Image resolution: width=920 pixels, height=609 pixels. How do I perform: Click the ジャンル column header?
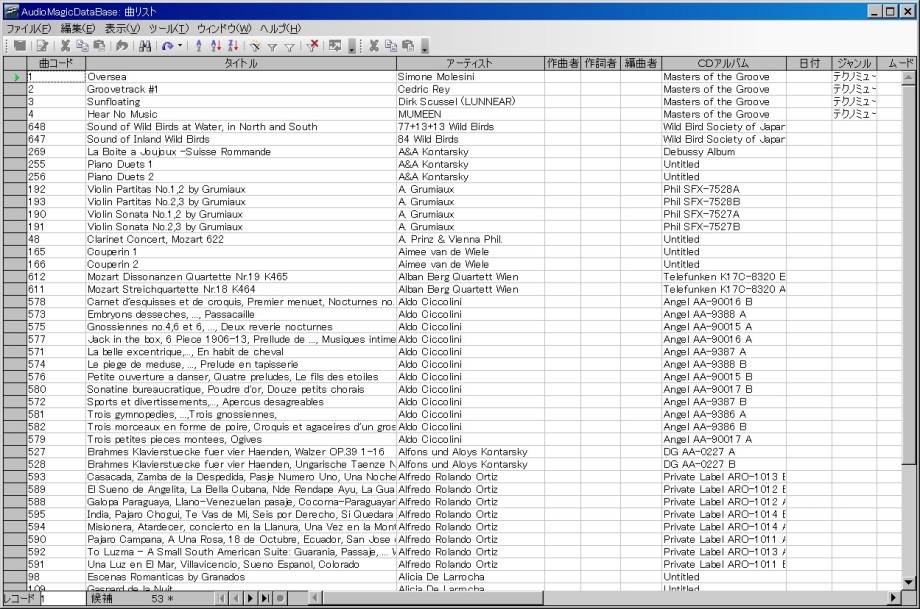854,63
